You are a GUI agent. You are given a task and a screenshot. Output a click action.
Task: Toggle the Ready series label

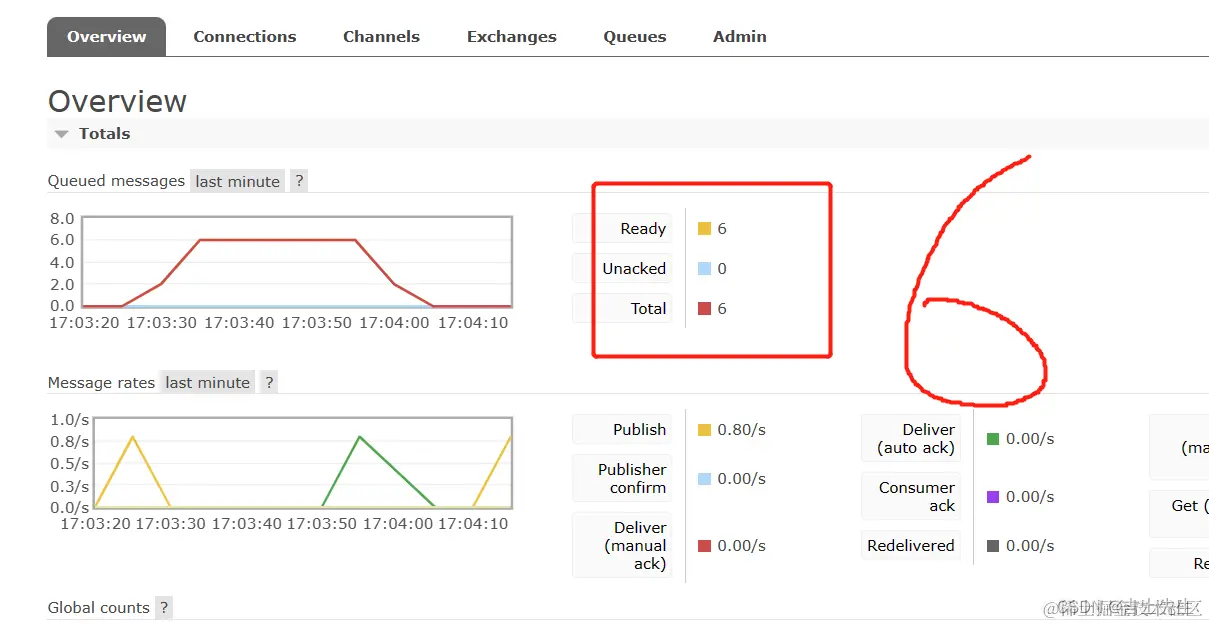click(622, 228)
